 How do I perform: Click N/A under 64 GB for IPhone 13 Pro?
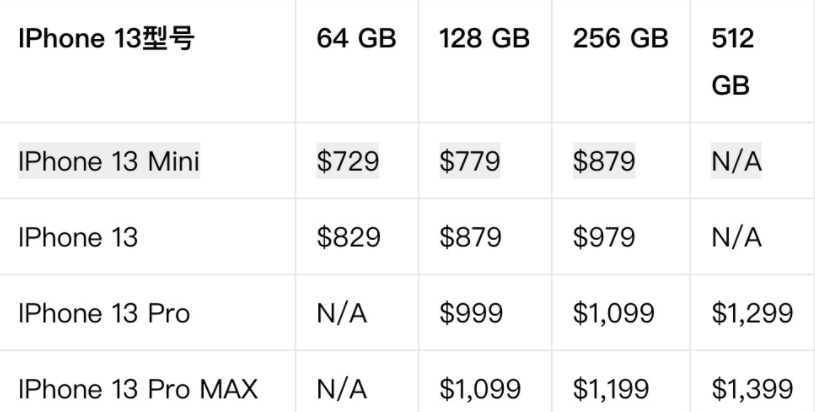341,313
